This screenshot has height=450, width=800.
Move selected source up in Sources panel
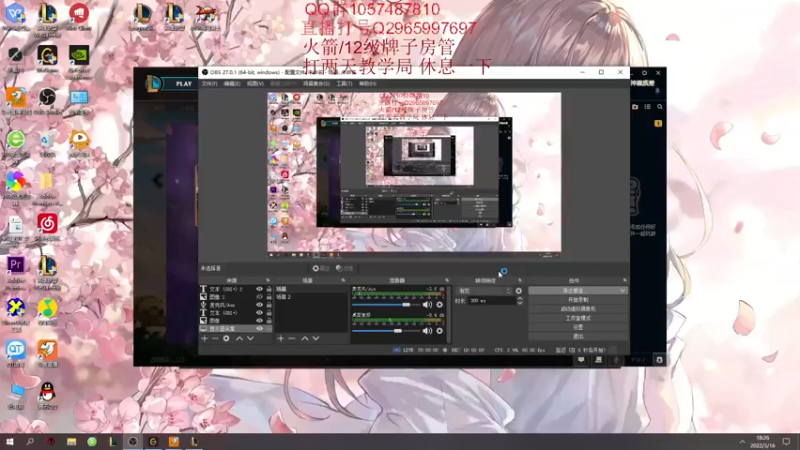click(239, 338)
